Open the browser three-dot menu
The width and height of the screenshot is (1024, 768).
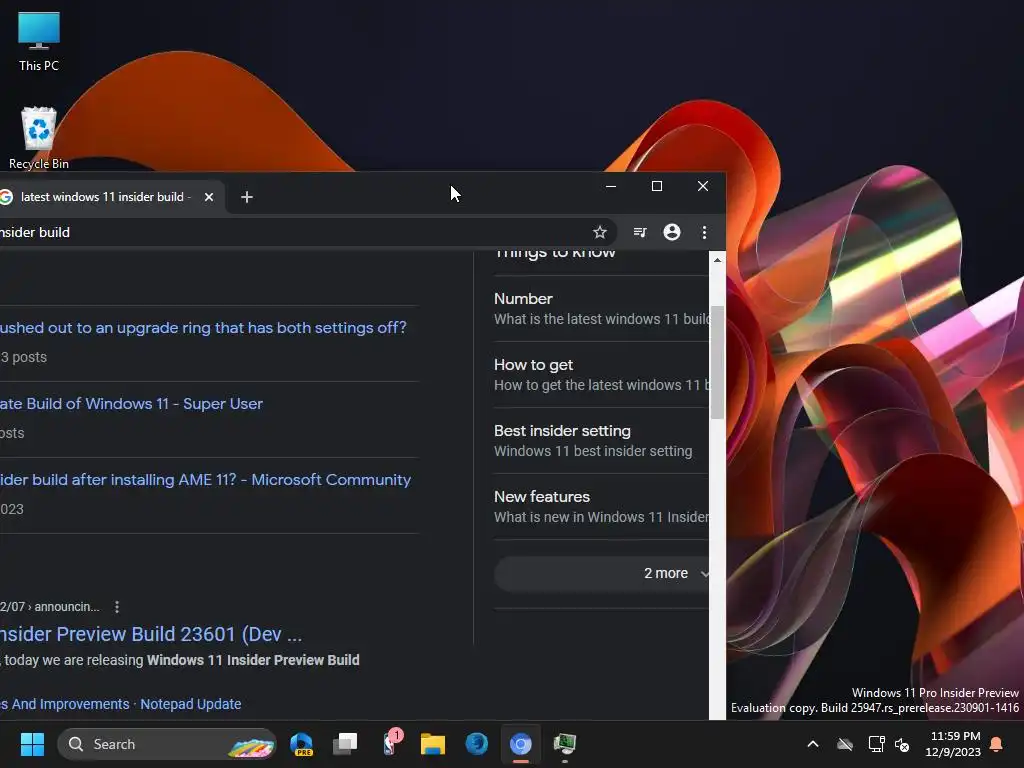tap(704, 232)
